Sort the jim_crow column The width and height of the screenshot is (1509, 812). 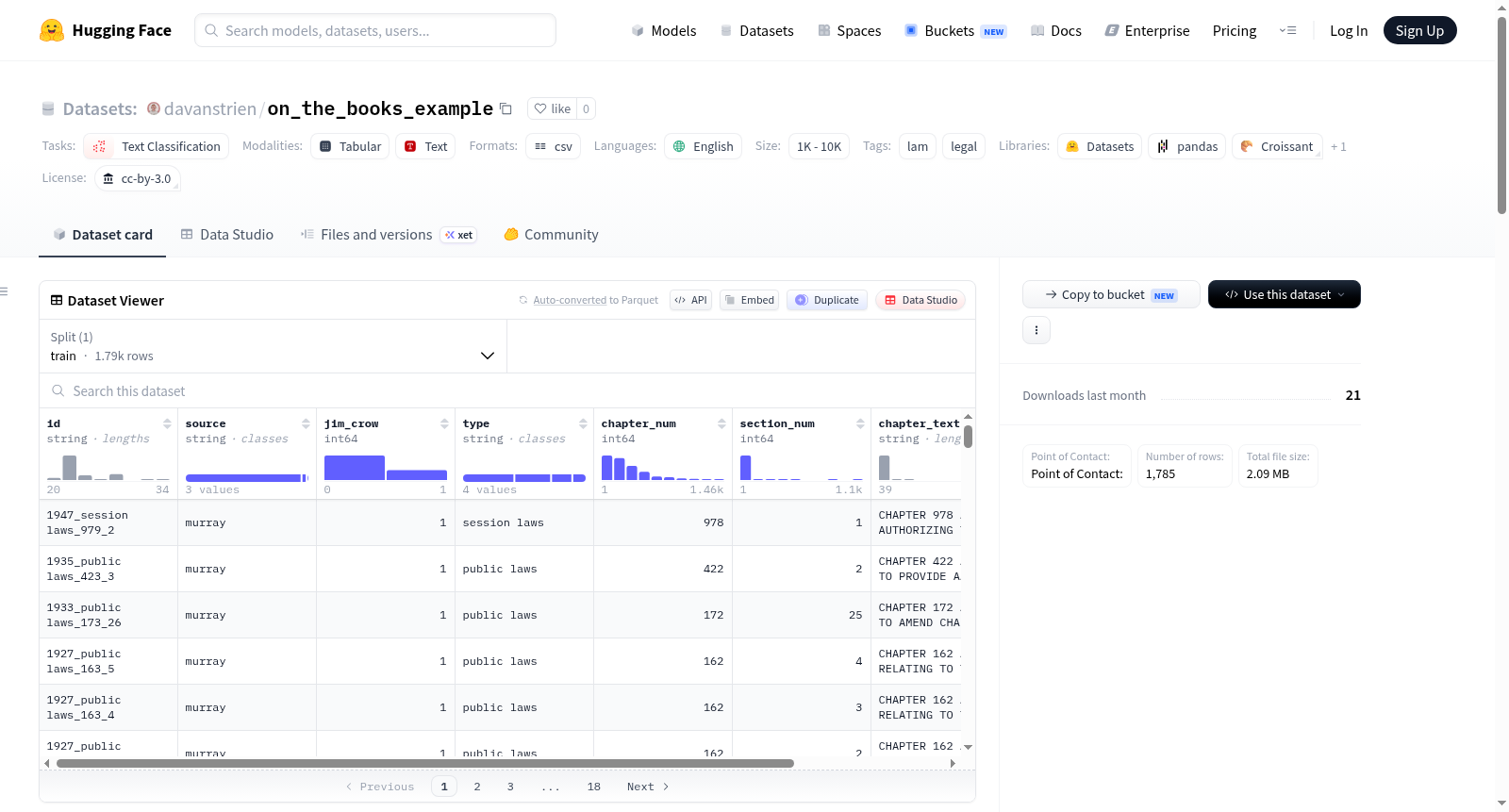[444, 423]
